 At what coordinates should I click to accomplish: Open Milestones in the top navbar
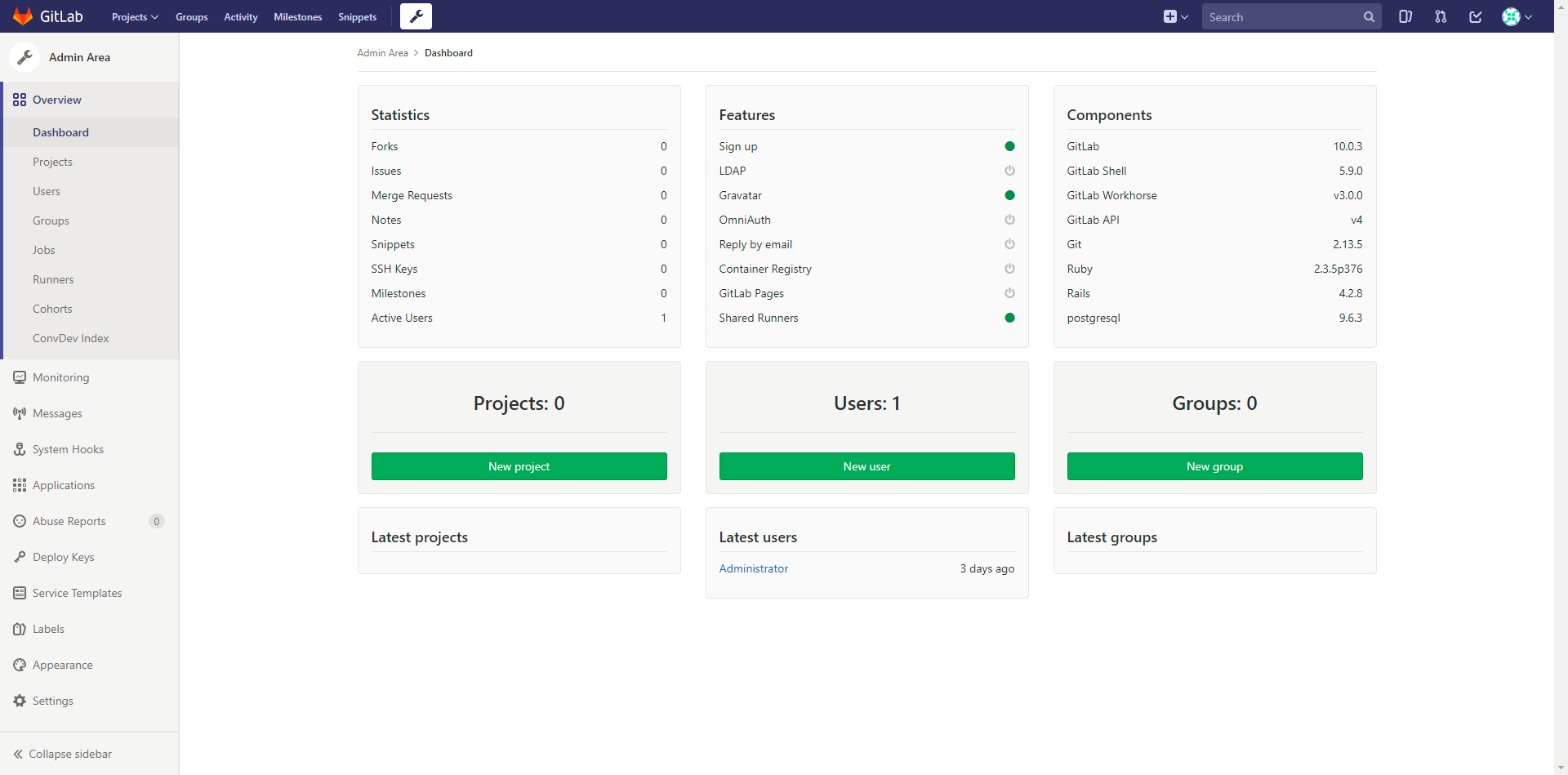tap(297, 16)
